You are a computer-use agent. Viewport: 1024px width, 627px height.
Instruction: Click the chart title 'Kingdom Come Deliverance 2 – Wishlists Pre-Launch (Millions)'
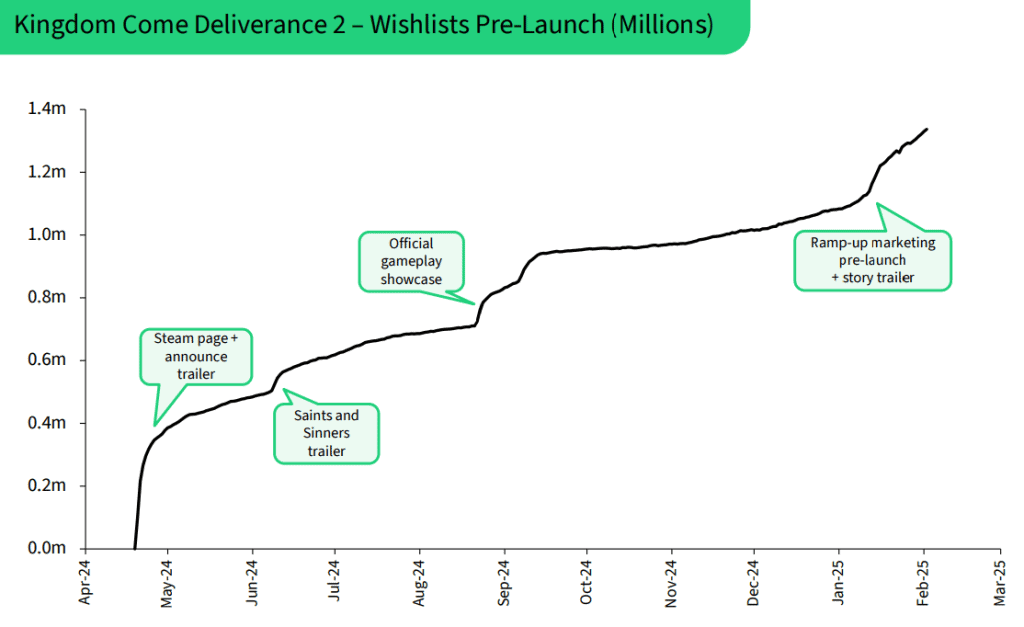(x=364, y=25)
